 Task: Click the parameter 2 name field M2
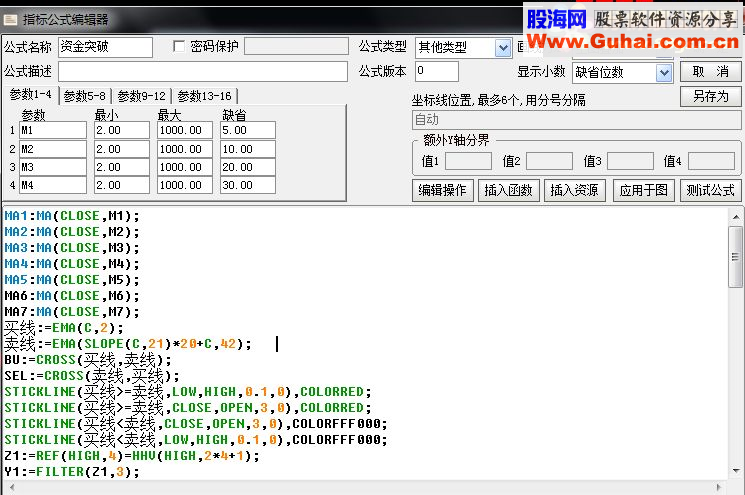point(53,149)
